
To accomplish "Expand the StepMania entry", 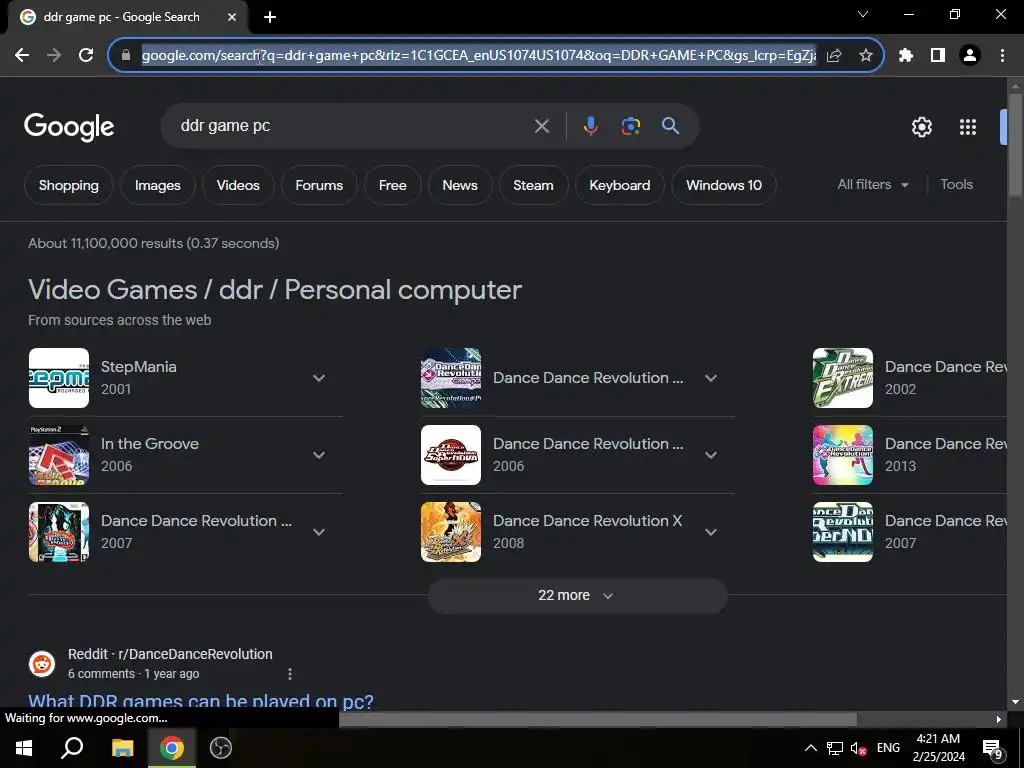I will [319, 378].
